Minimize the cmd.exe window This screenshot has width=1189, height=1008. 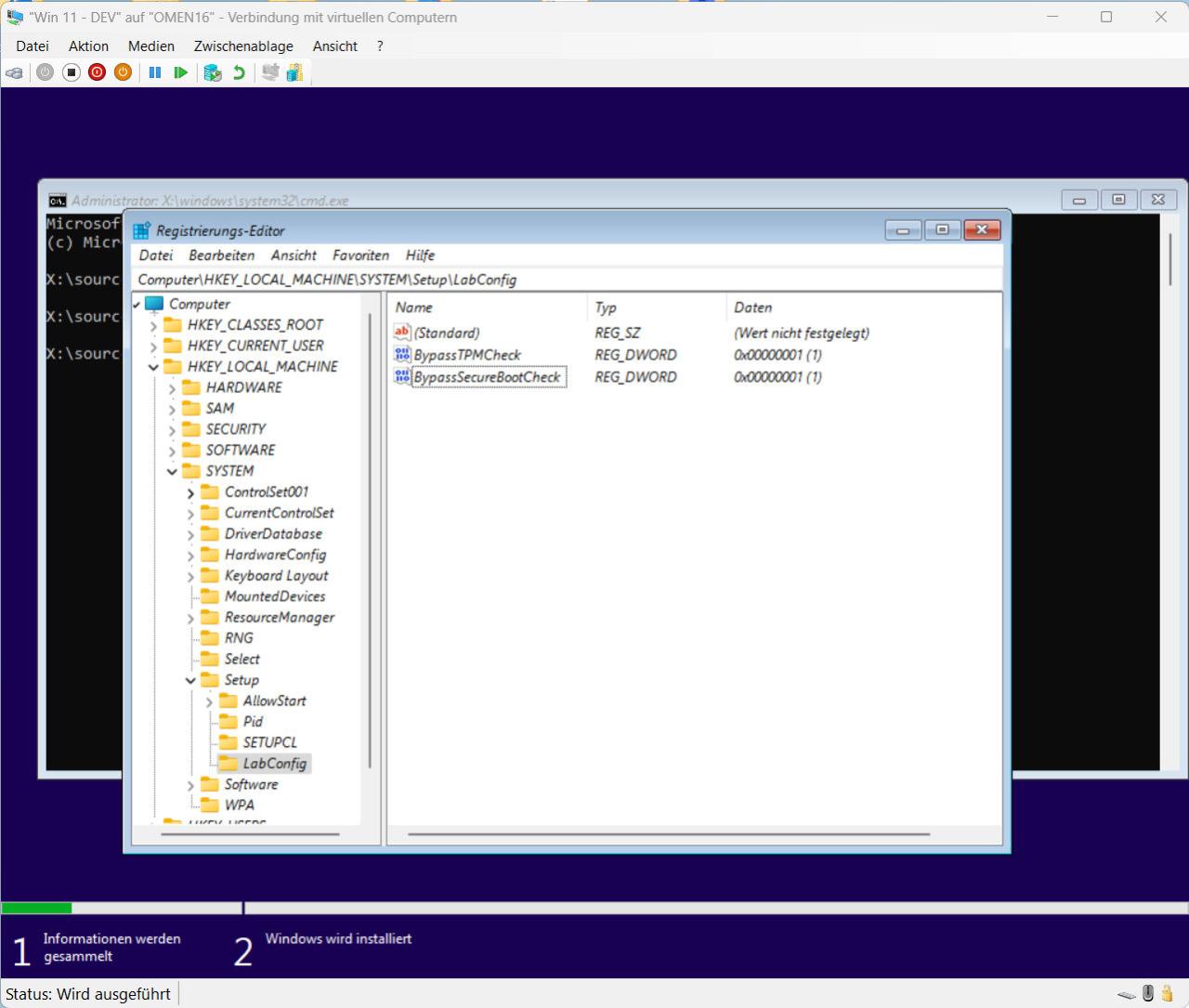click(1078, 200)
